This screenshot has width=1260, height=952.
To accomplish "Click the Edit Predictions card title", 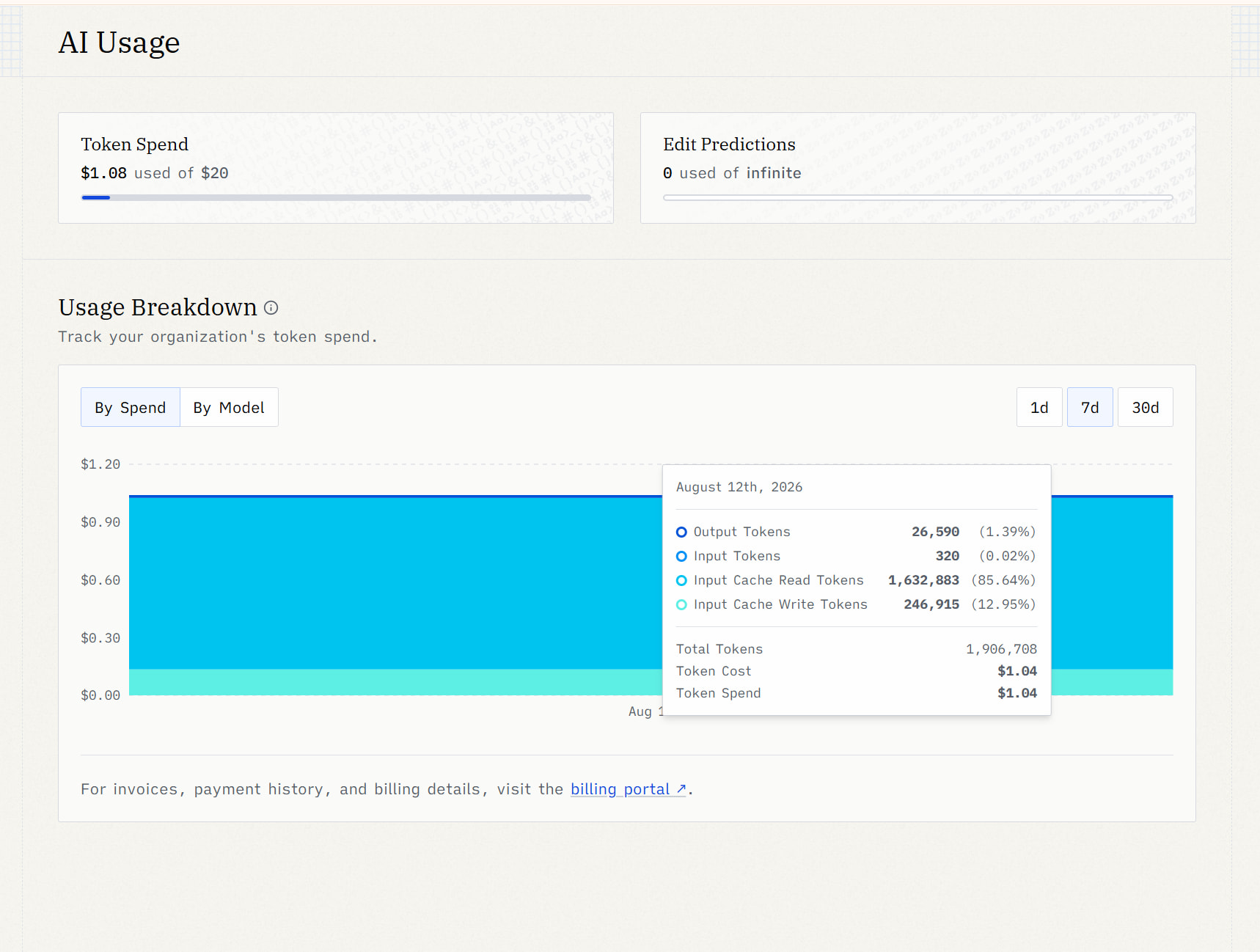I will (729, 144).
